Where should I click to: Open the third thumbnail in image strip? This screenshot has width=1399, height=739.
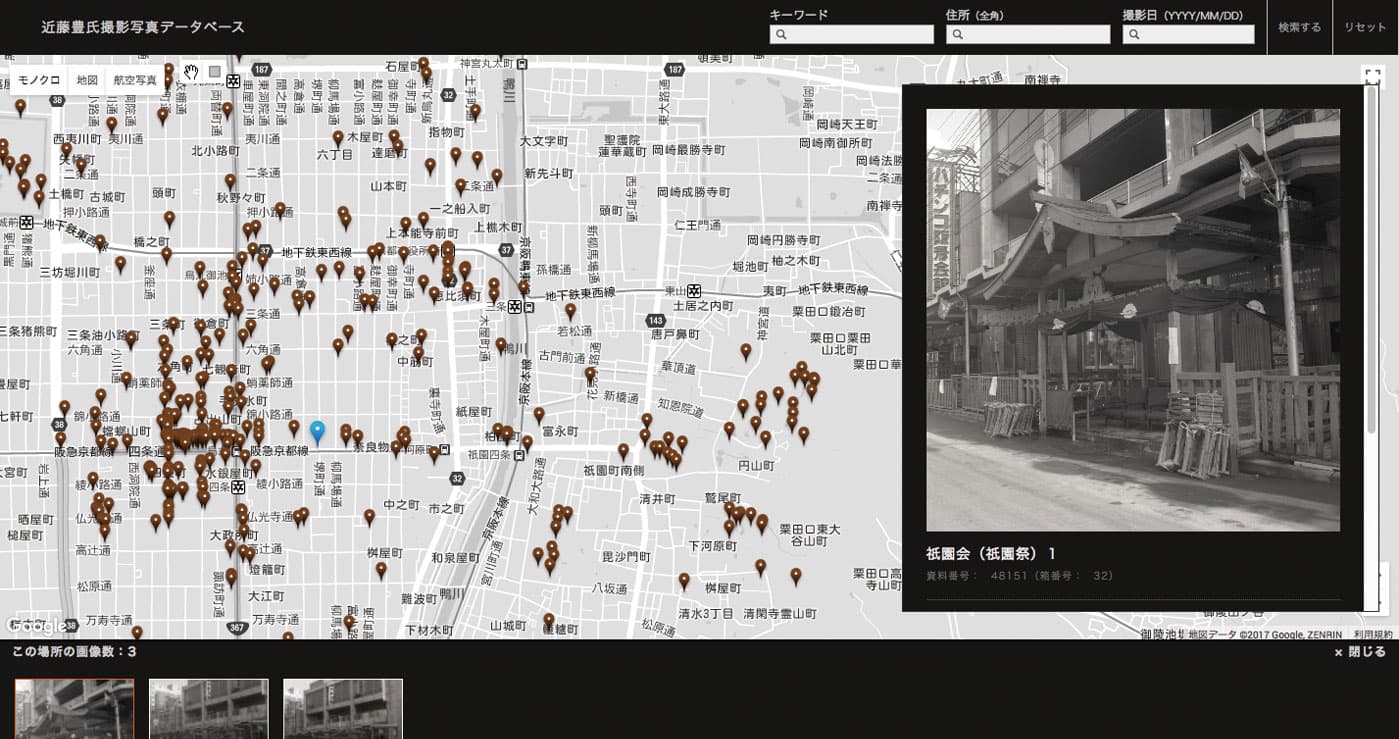pyautogui.click(x=343, y=709)
